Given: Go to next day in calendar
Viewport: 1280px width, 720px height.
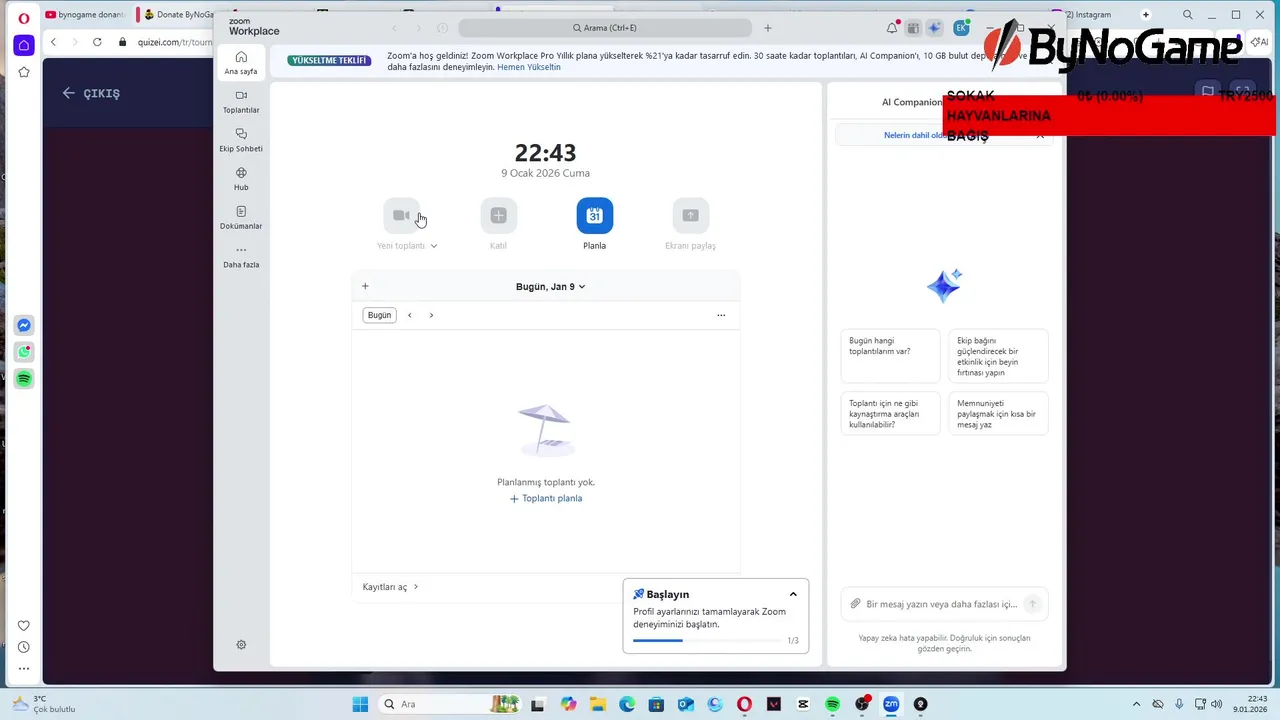Looking at the screenshot, I should coord(431,315).
